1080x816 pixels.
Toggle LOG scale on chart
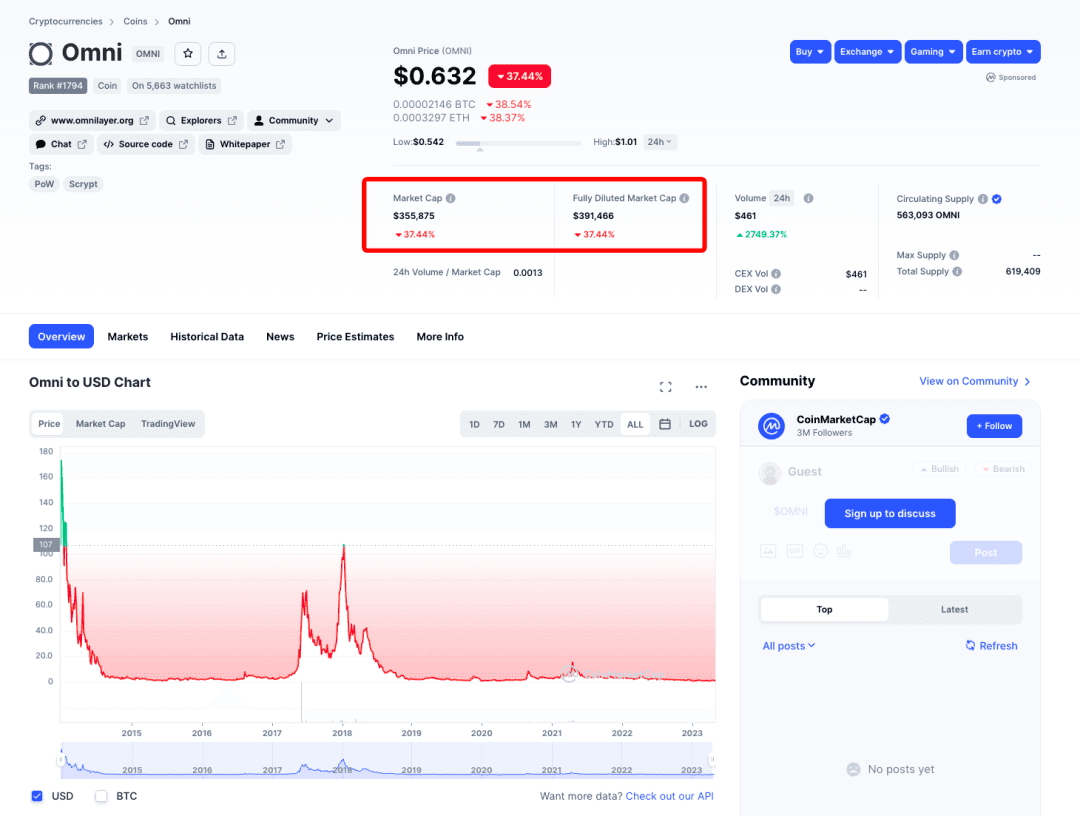coord(698,424)
